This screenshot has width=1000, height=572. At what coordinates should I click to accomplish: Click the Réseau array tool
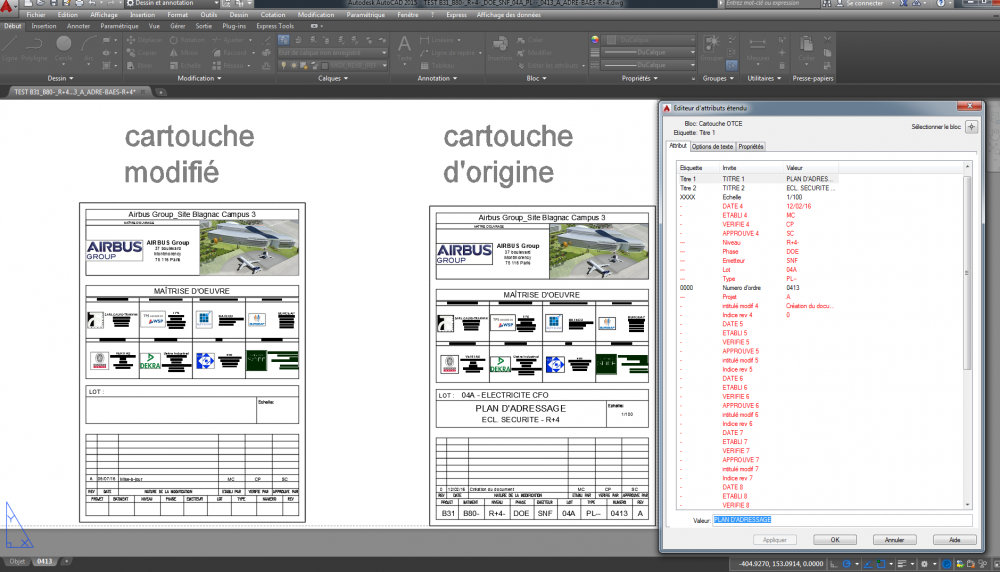(229, 66)
